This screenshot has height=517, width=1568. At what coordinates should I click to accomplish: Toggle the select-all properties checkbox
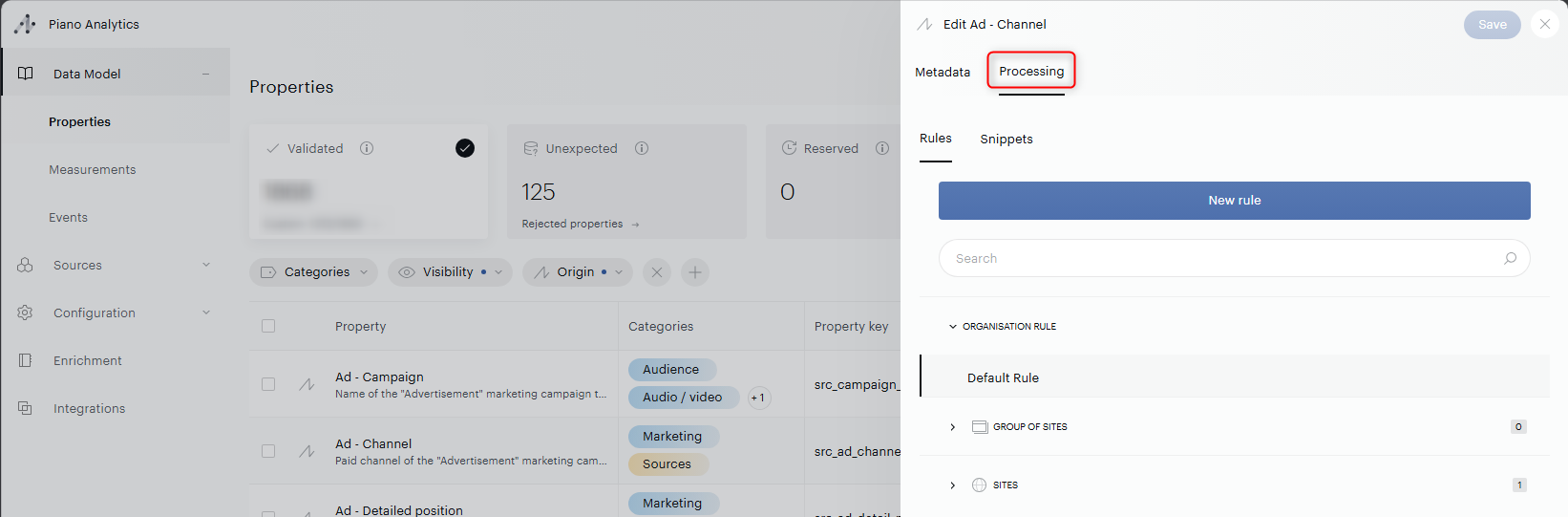coord(268,326)
